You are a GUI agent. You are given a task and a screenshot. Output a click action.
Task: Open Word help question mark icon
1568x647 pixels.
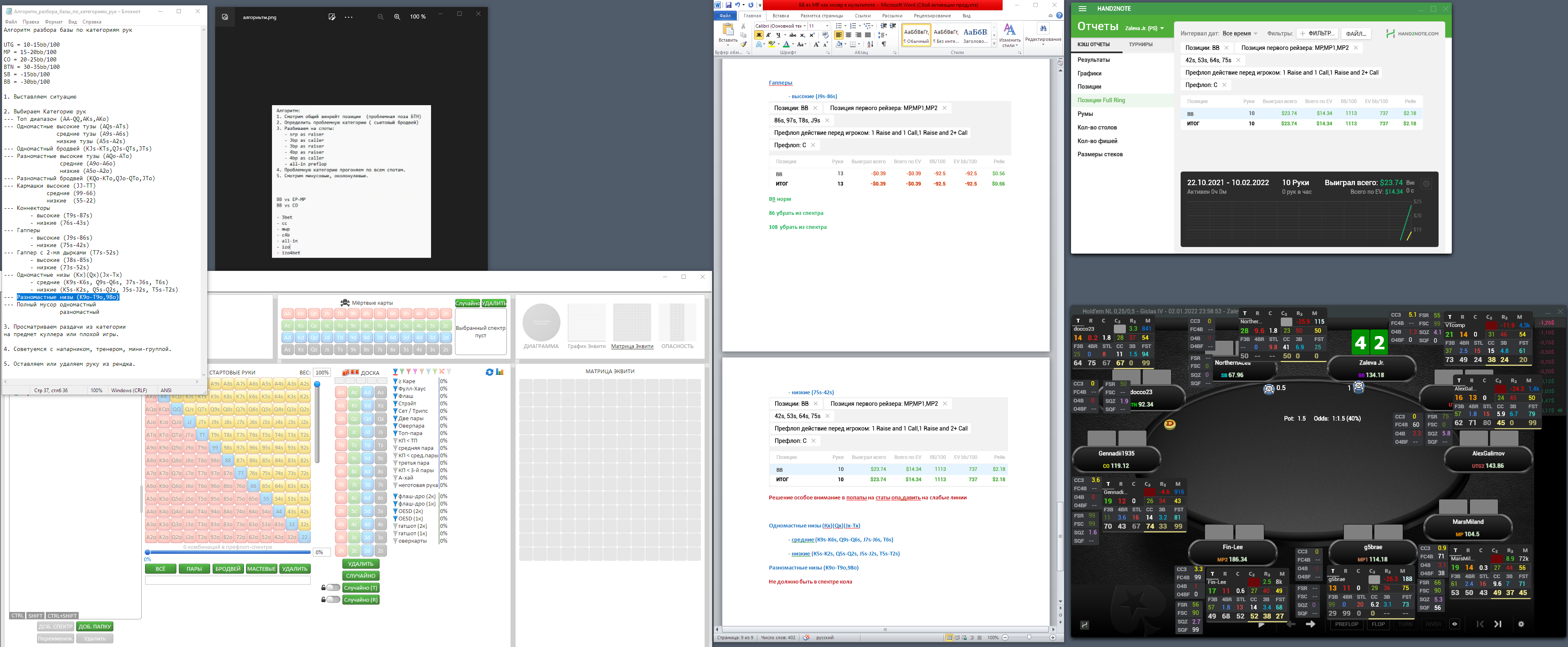pos(1060,15)
